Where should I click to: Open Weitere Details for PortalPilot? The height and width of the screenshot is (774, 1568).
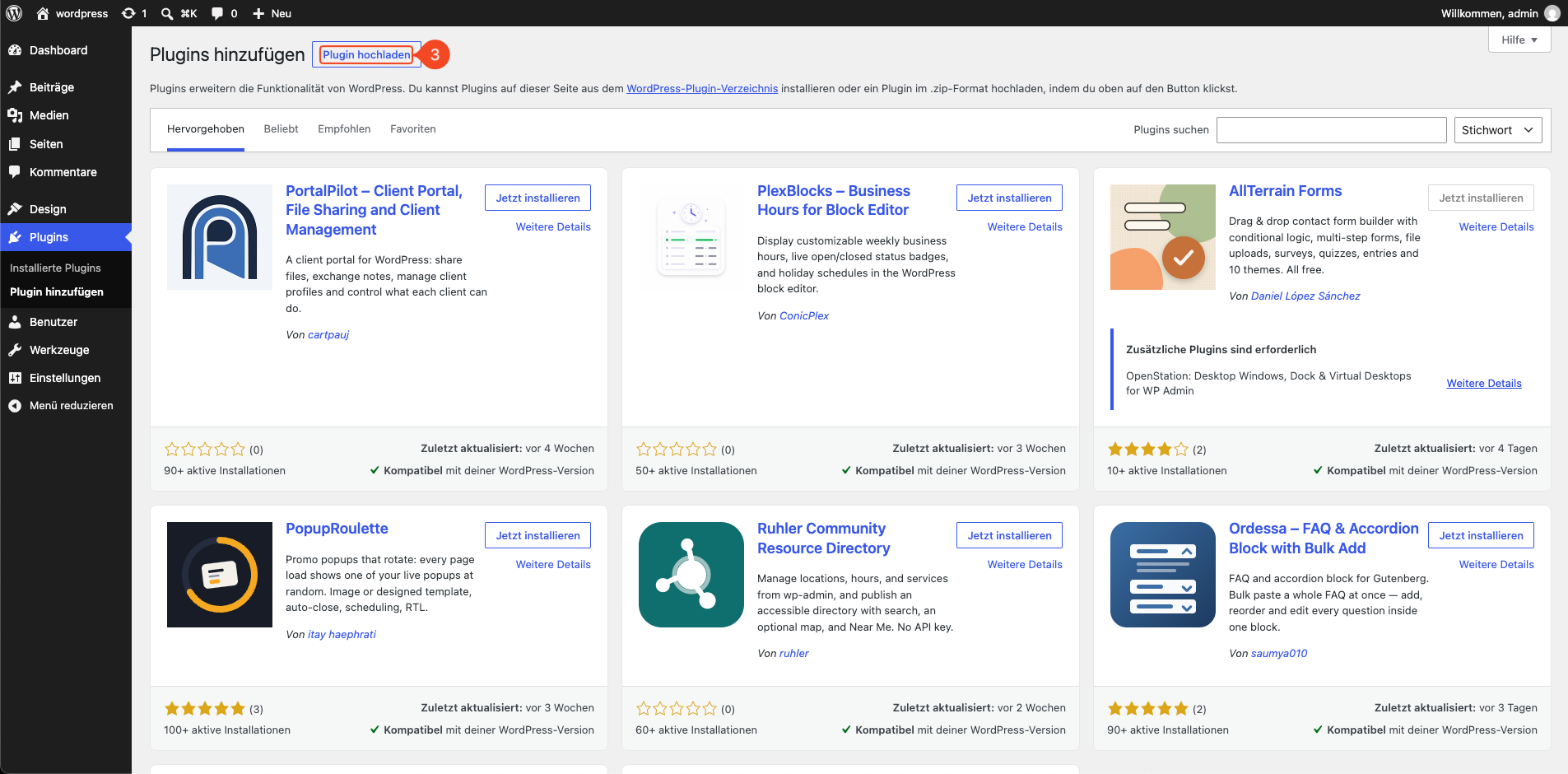pyautogui.click(x=553, y=227)
